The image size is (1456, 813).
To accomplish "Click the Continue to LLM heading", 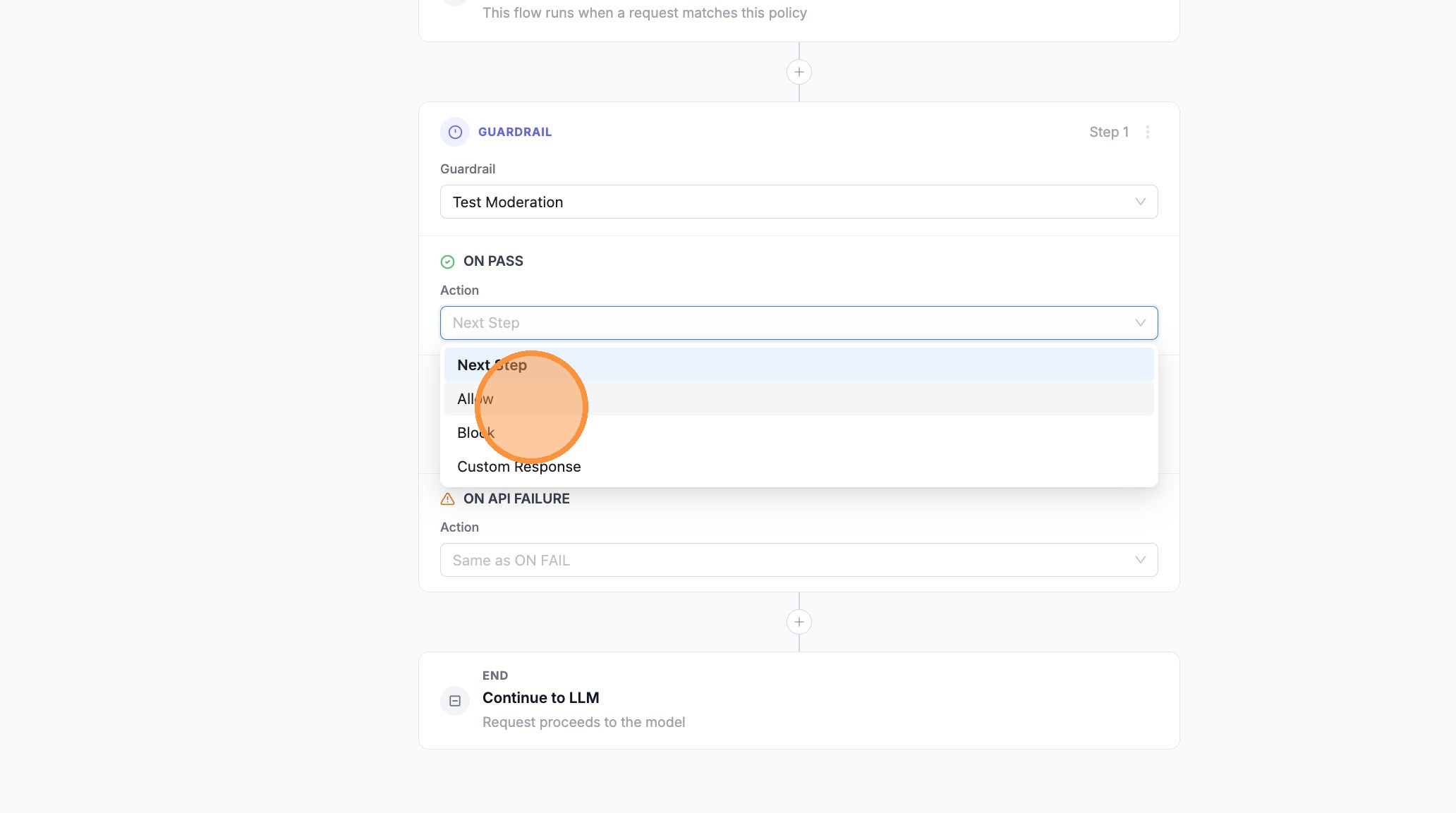I will coord(540,698).
